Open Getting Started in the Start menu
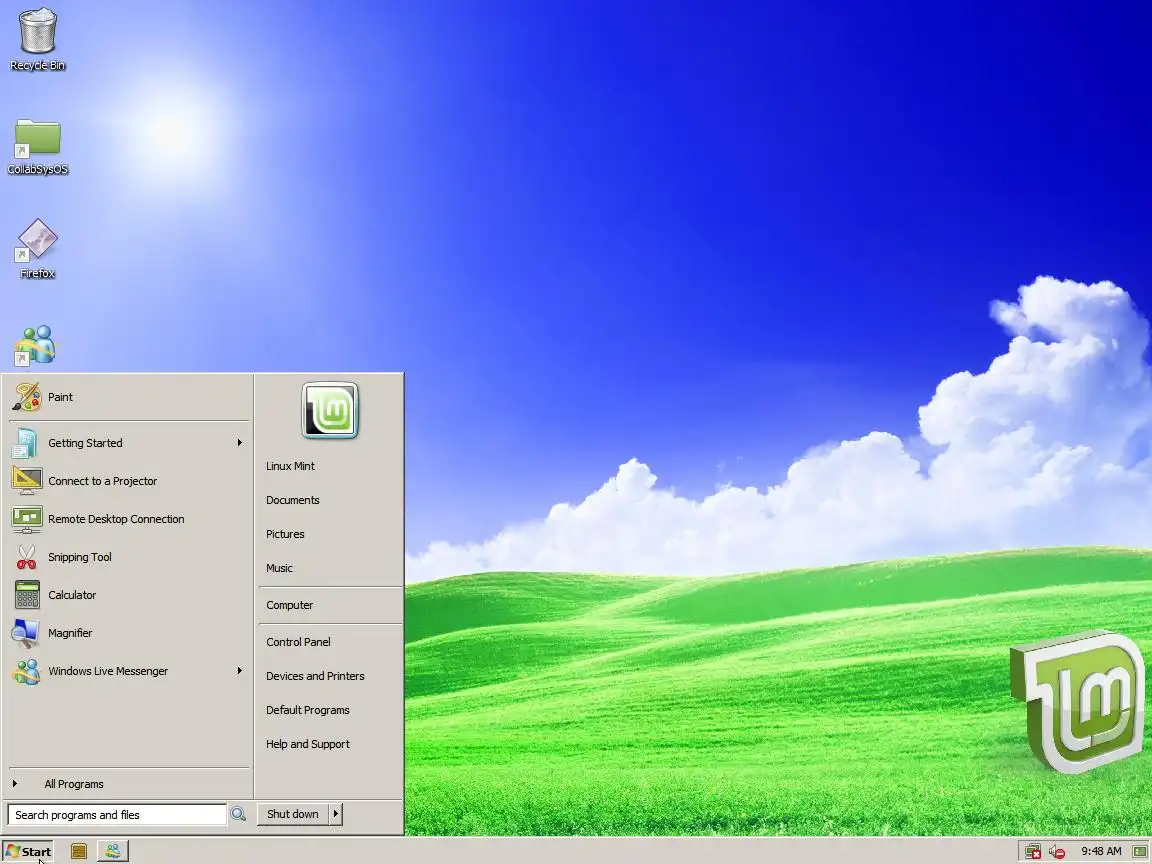The height and width of the screenshot is (864, 1152). pyautogui.click(x=130, y=443)
